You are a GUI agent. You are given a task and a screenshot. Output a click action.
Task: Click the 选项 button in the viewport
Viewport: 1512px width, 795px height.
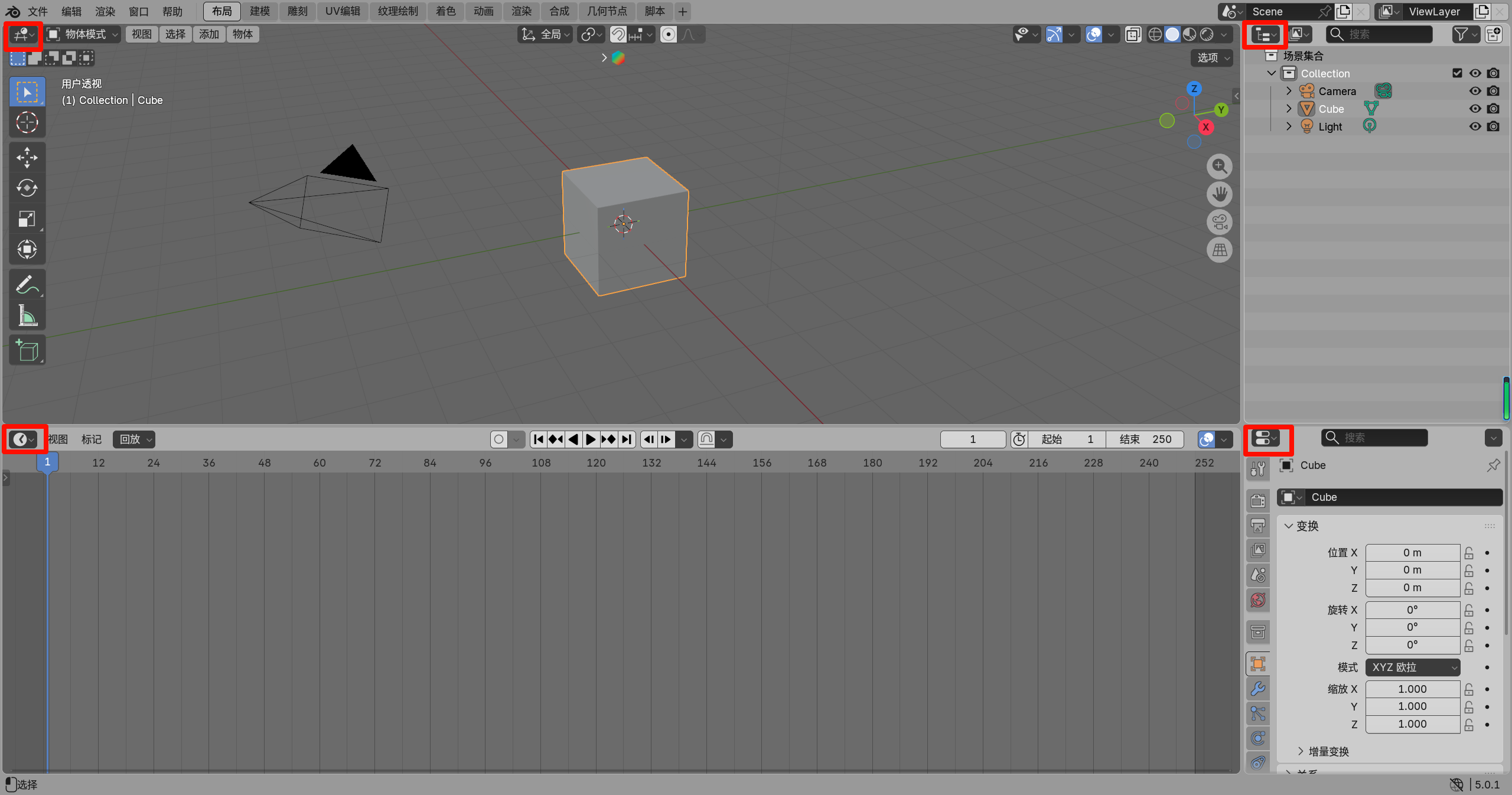click(x=1213, y=58)
